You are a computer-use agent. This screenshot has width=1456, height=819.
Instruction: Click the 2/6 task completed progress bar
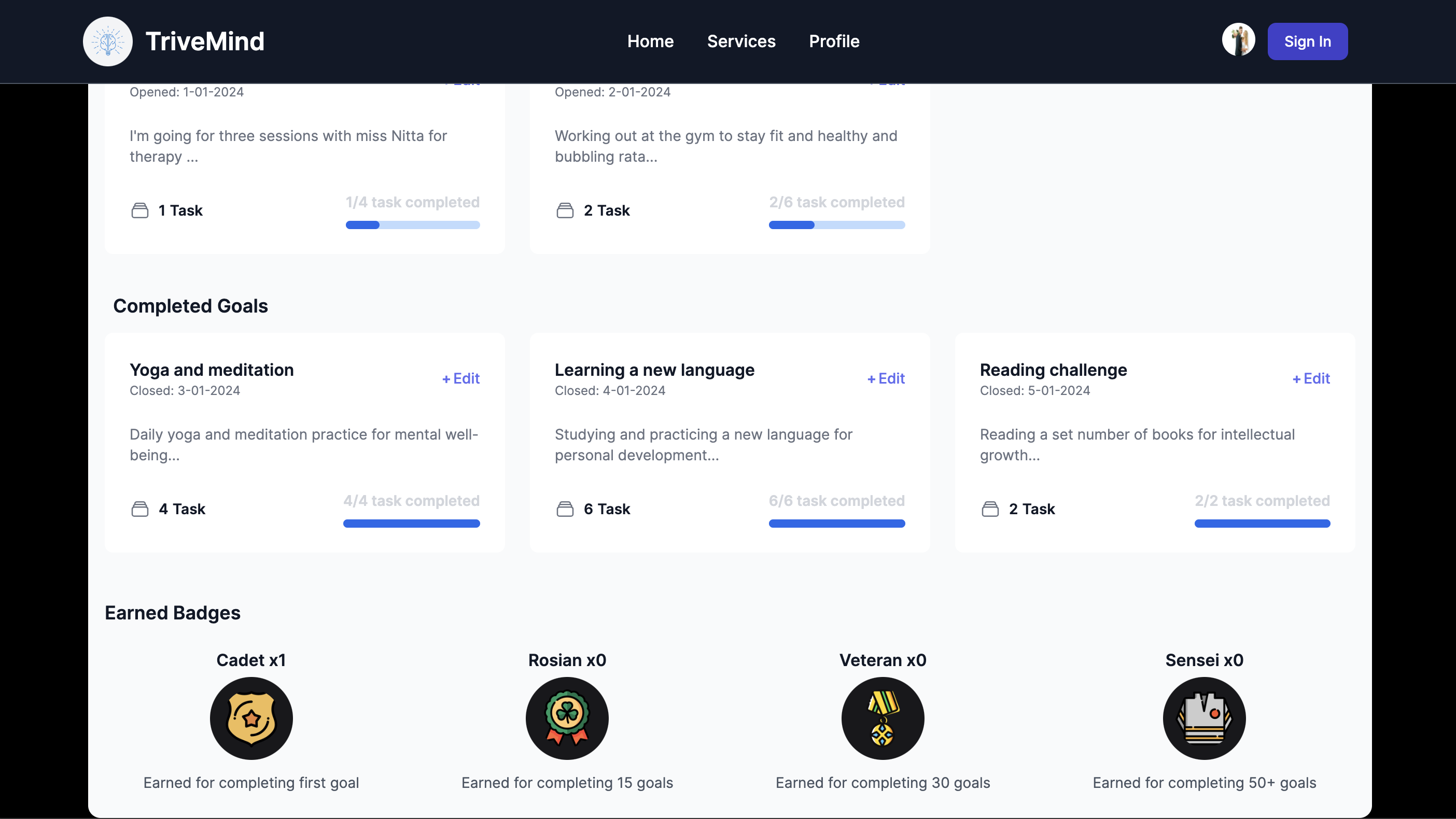coord(836,225)
